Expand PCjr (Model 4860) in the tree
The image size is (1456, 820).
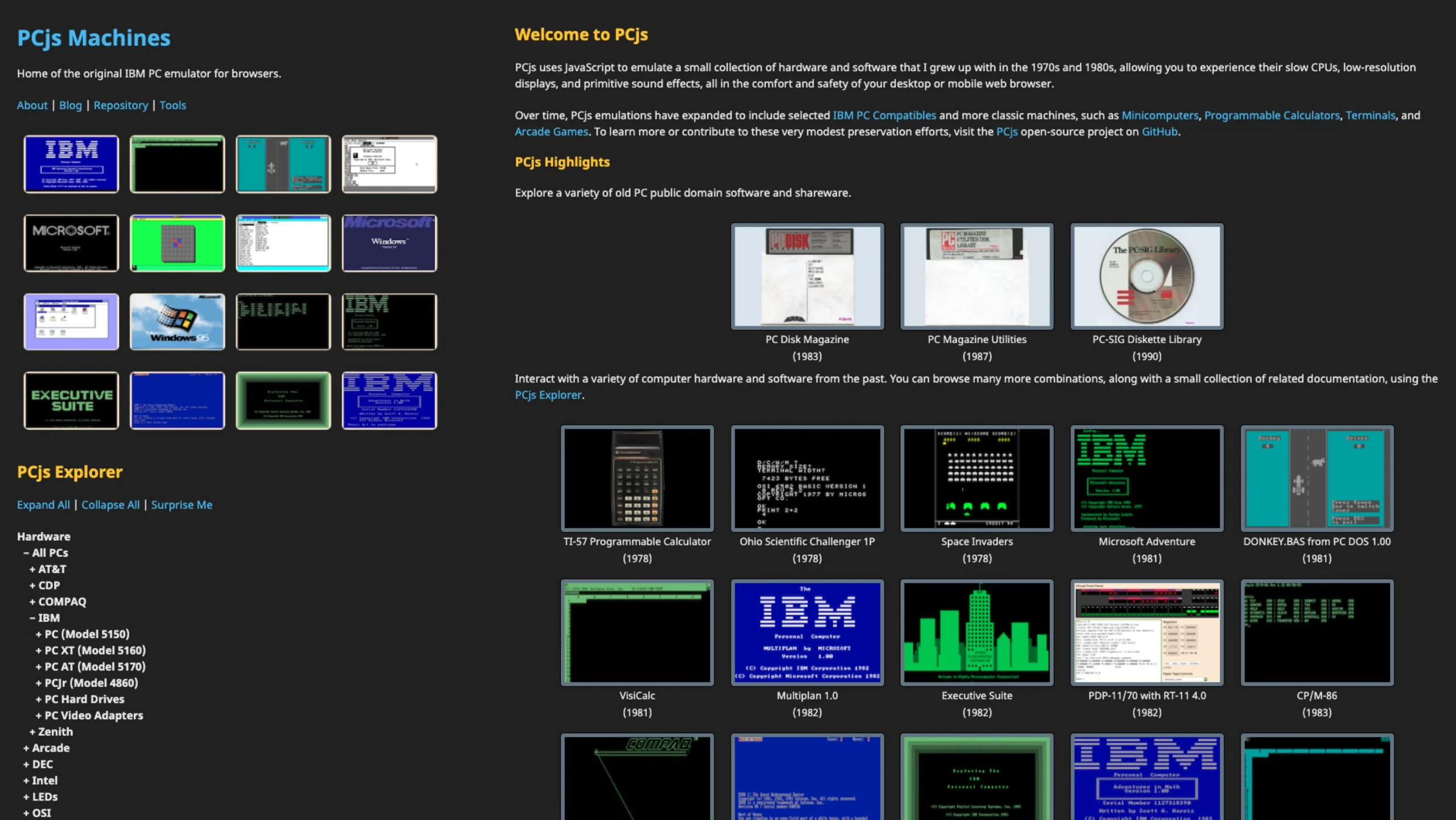(x=86, y=683)
